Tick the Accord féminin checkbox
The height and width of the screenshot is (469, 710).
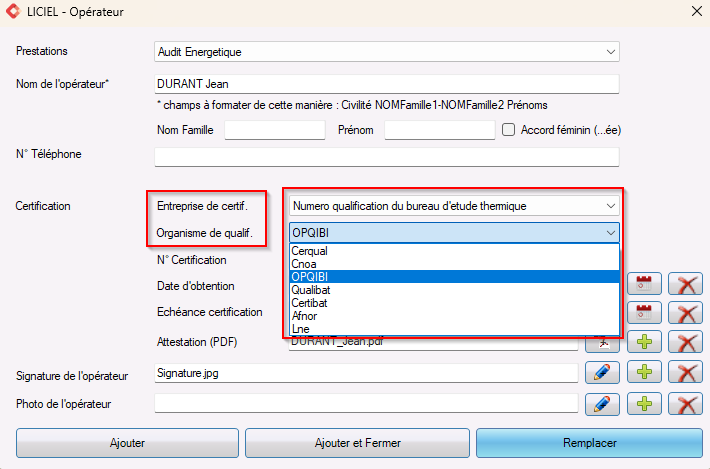[509, 130]
